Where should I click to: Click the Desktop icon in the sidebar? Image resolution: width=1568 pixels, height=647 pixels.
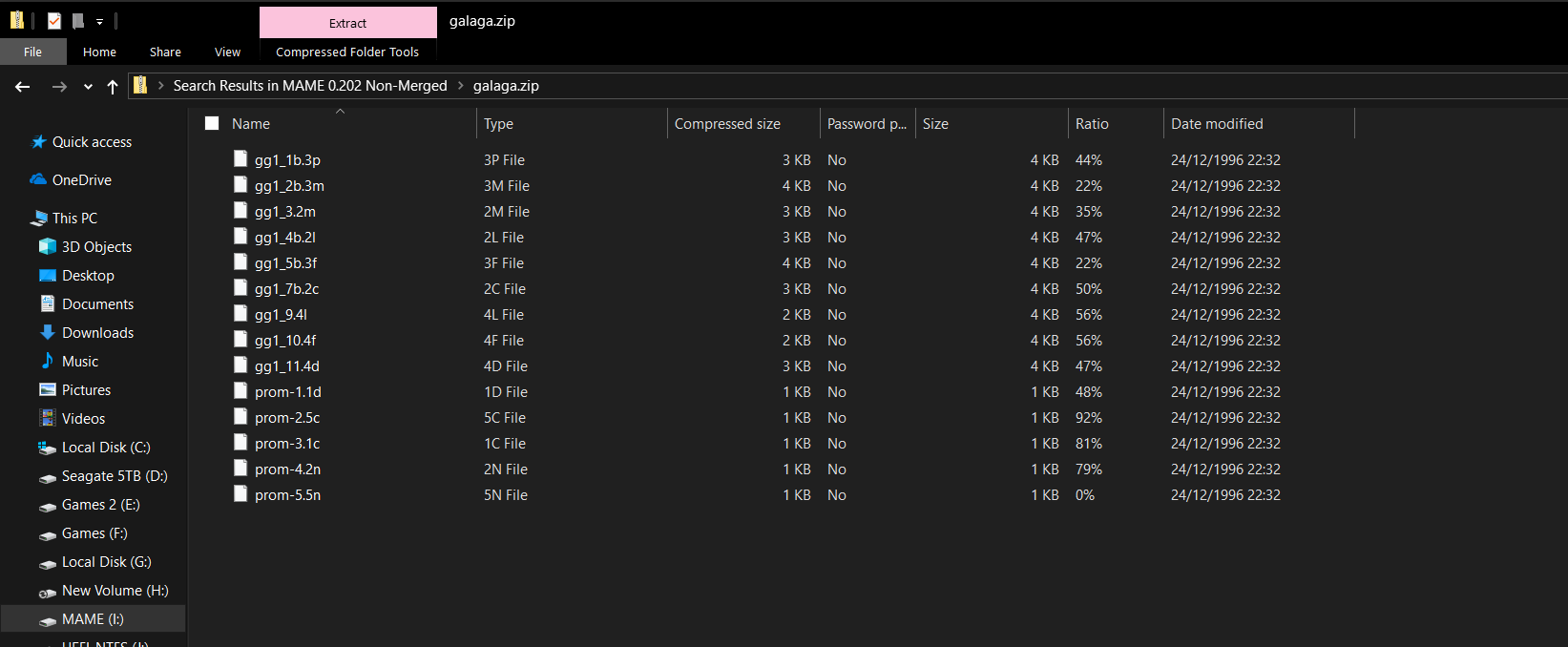tap(48, 276)
